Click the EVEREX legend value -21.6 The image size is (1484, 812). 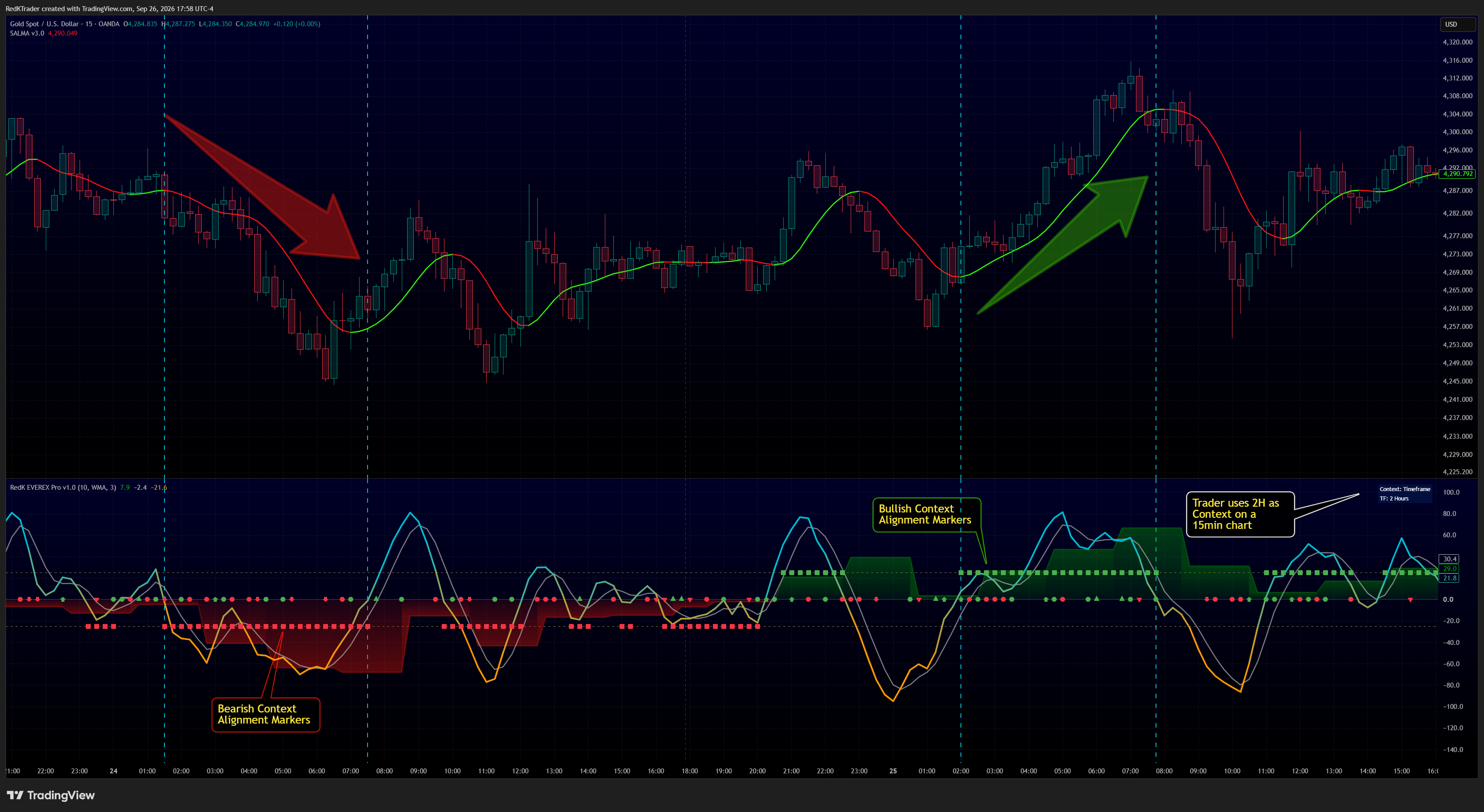(159, 487)
